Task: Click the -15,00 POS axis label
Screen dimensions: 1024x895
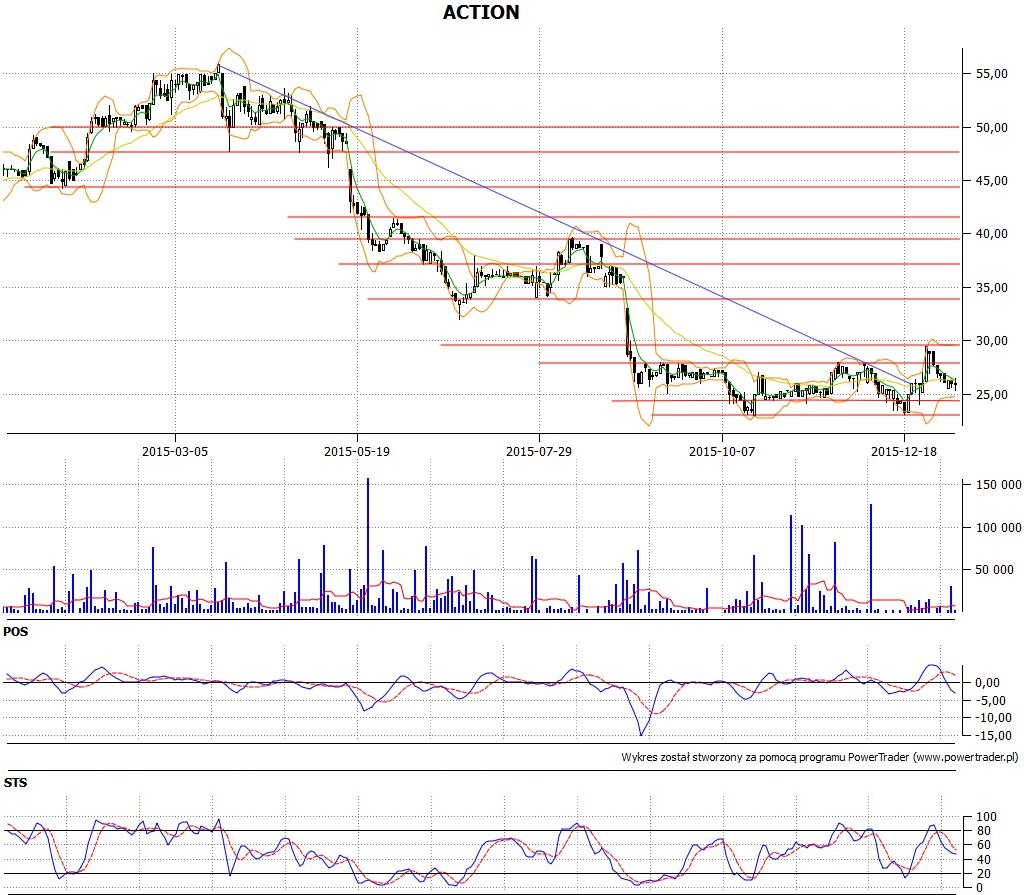Action: (993, 735)
